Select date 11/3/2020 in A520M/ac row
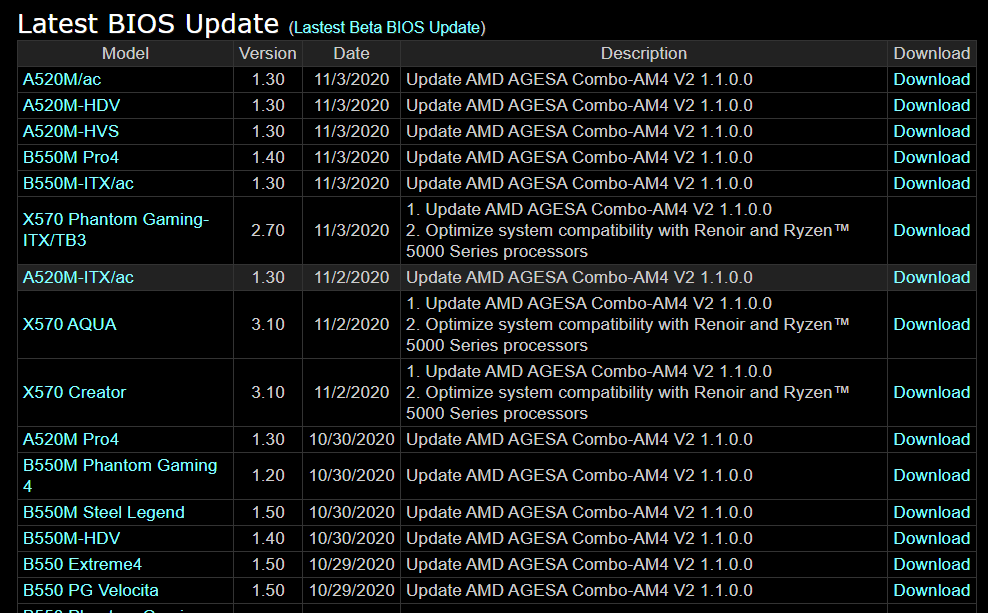 352,79
